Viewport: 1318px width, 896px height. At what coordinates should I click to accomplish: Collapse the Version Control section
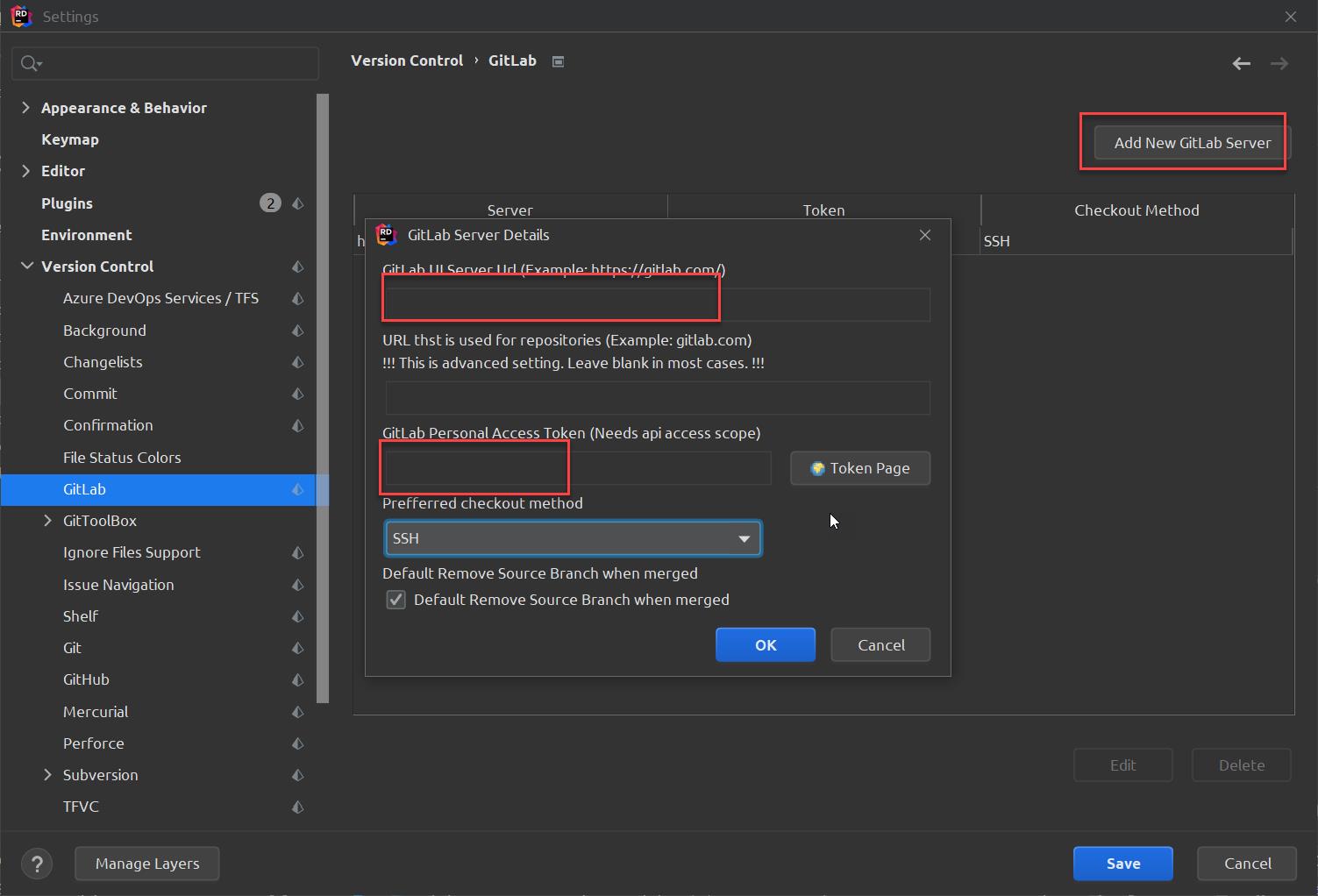click(x=26, y=267)
